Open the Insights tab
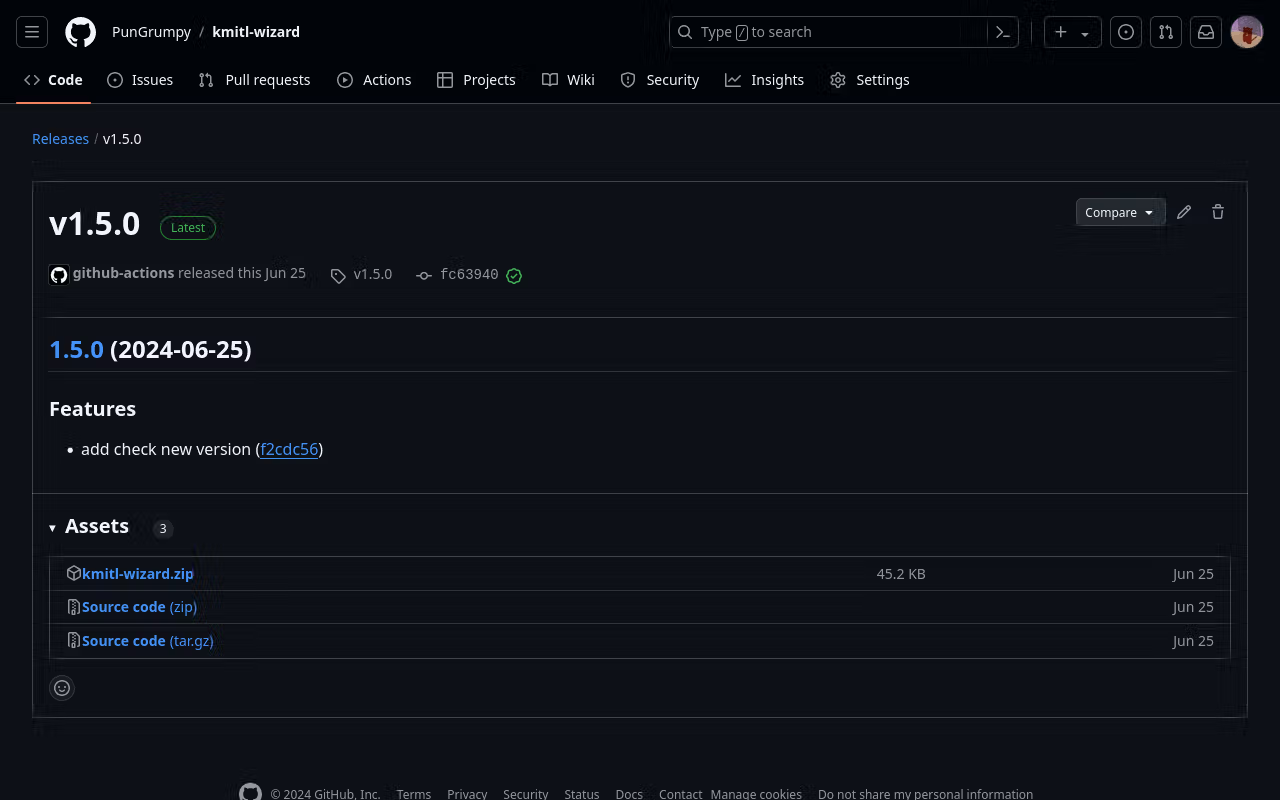Screen dimensions: 1280x800 tap(765, 80)
